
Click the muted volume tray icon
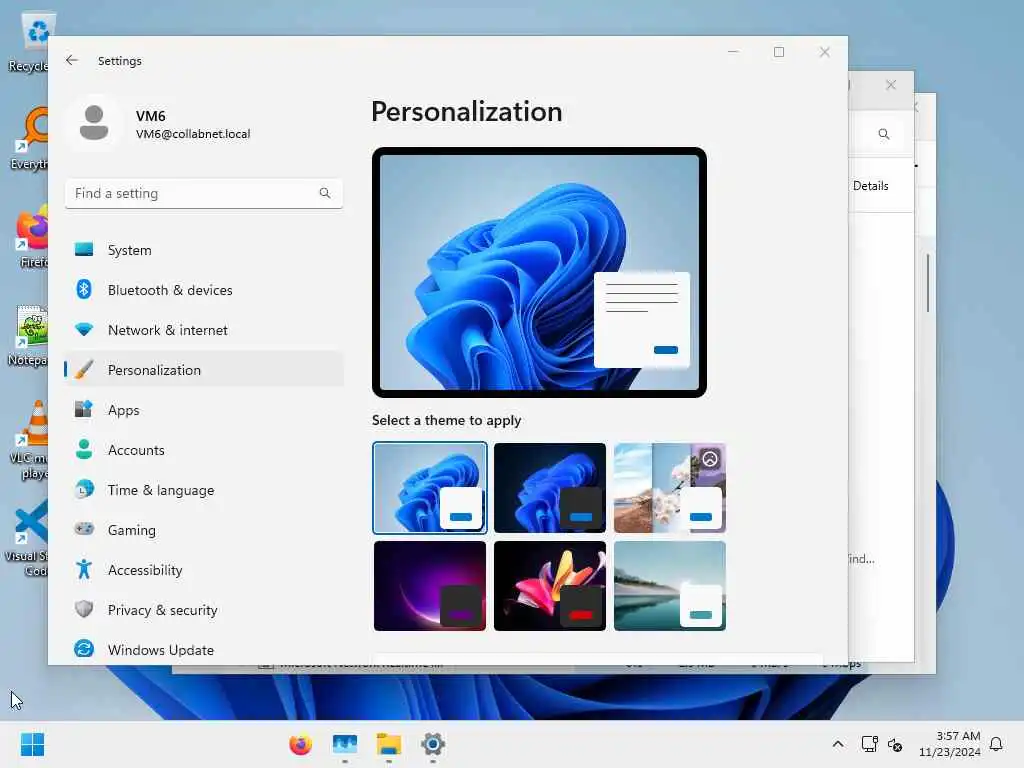(895, 744)
